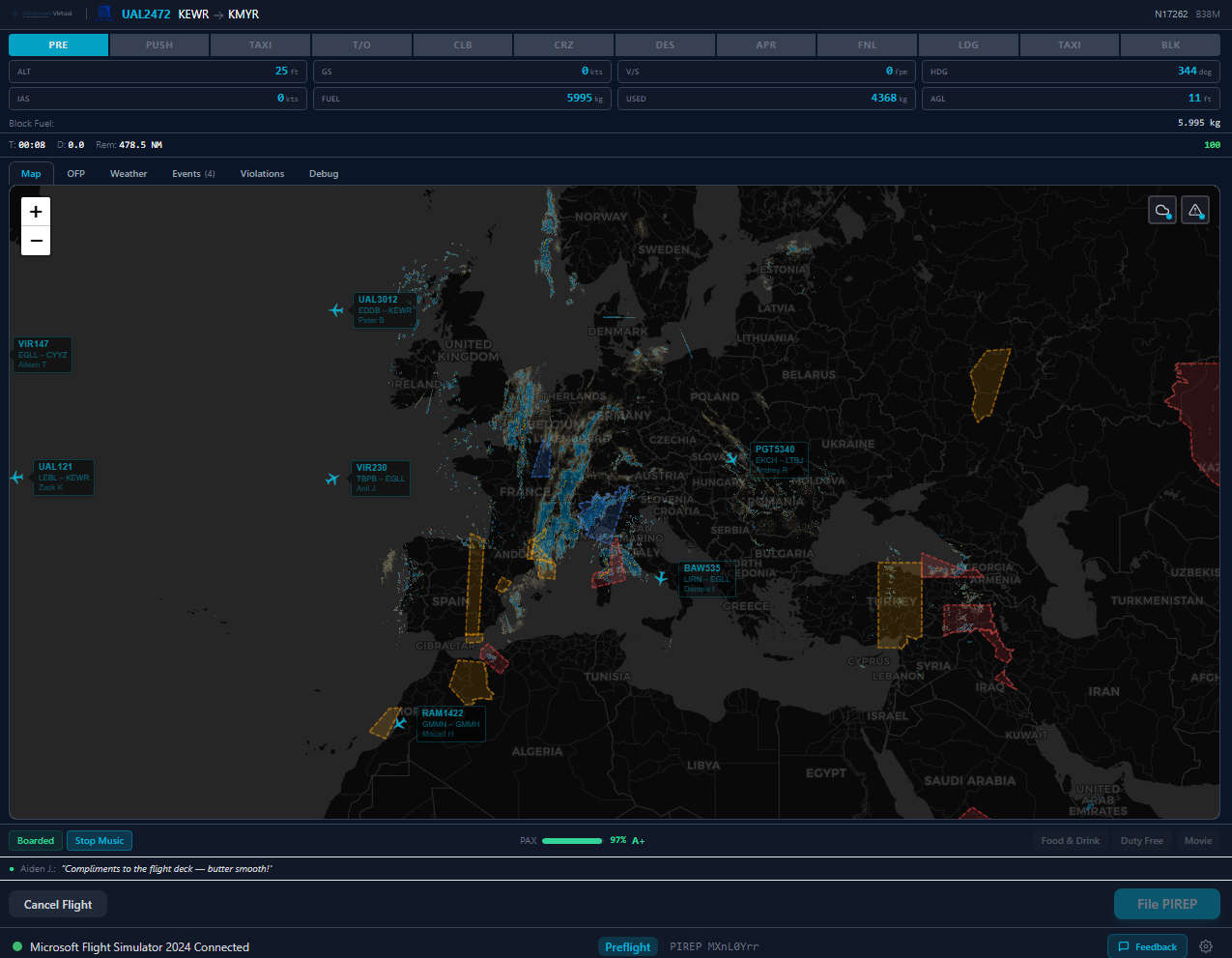
Task: Zoom in on the map
Action: point(36,212)
